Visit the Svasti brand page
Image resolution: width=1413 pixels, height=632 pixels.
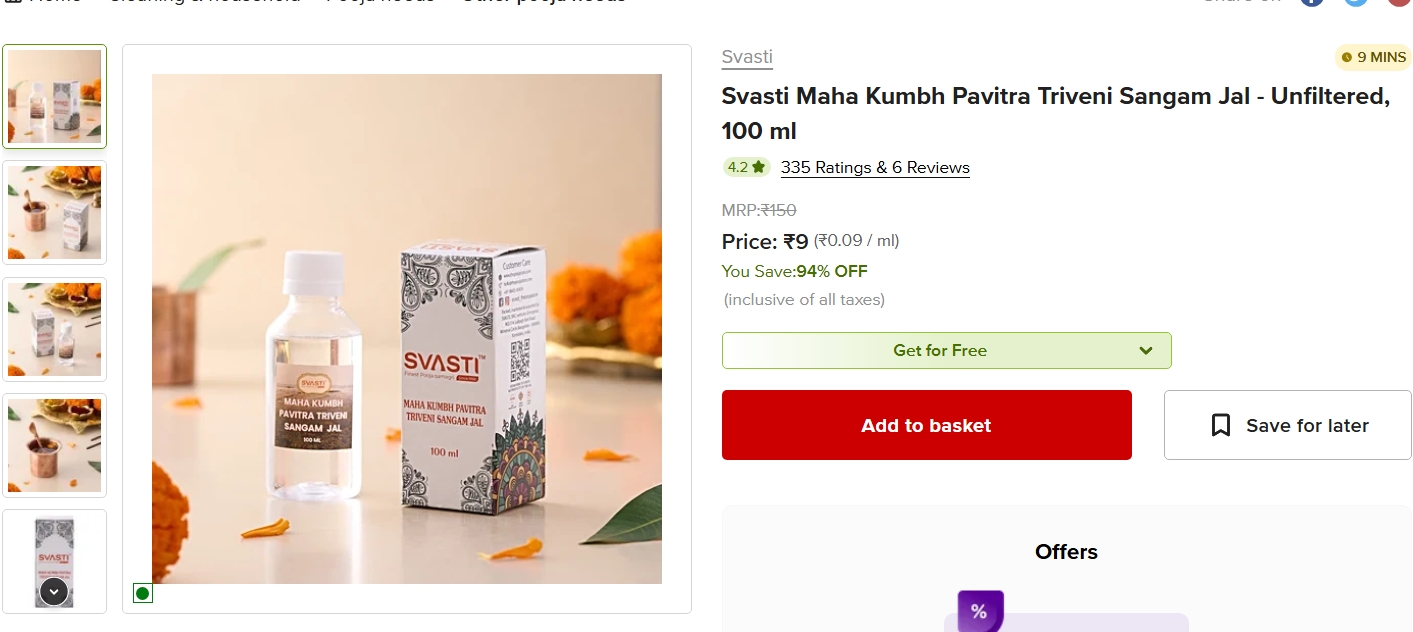746,56
